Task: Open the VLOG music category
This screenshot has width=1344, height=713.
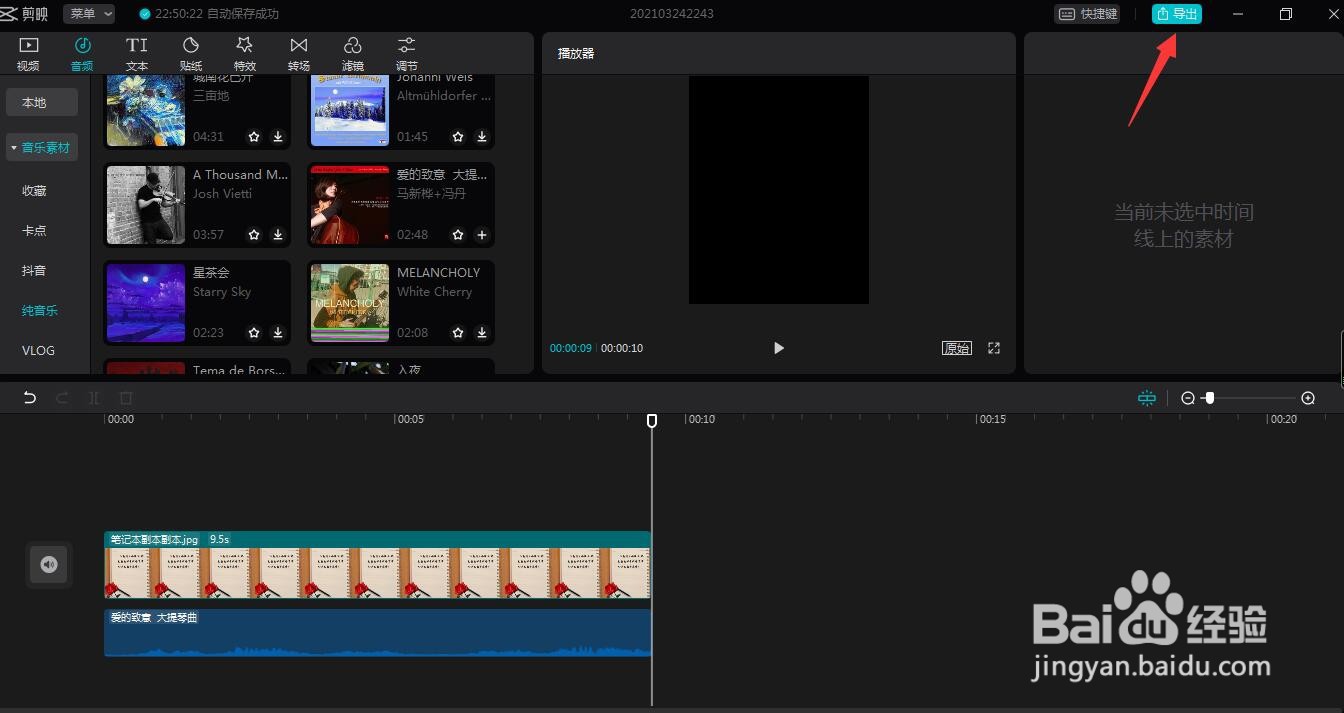Action: coord(39,350)
